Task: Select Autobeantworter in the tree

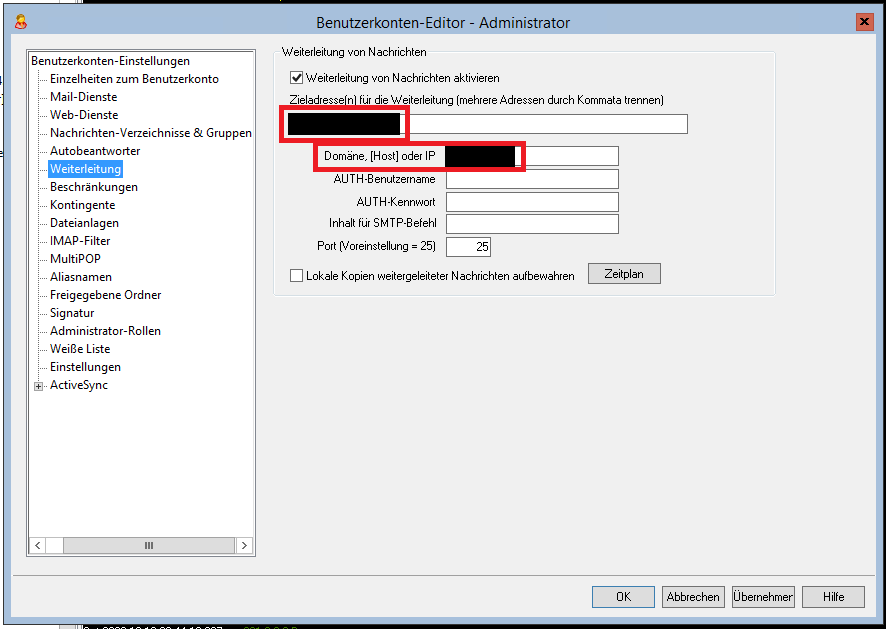Action: (95, 151)
